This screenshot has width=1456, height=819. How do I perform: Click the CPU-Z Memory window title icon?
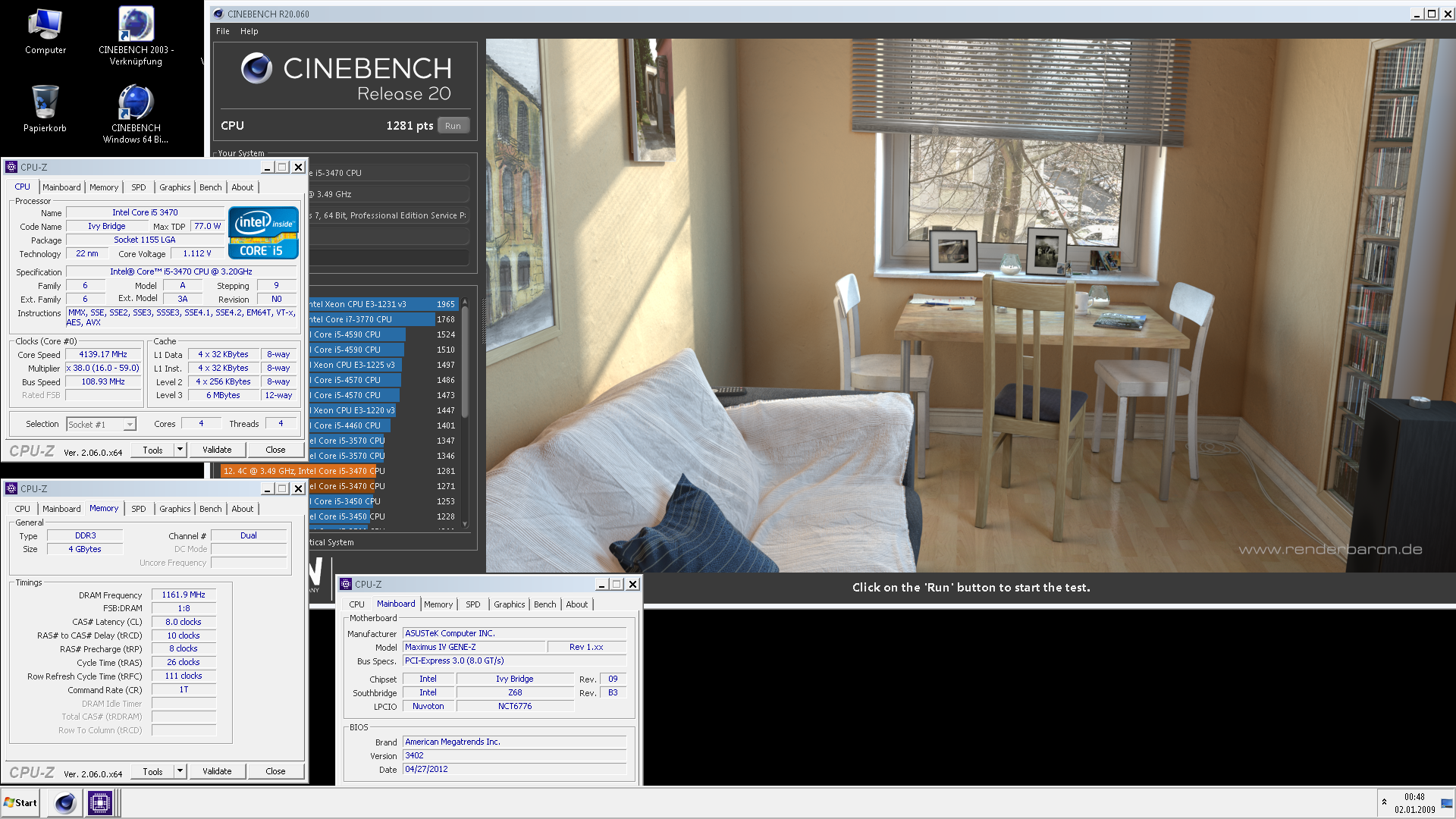coord(11,488)
